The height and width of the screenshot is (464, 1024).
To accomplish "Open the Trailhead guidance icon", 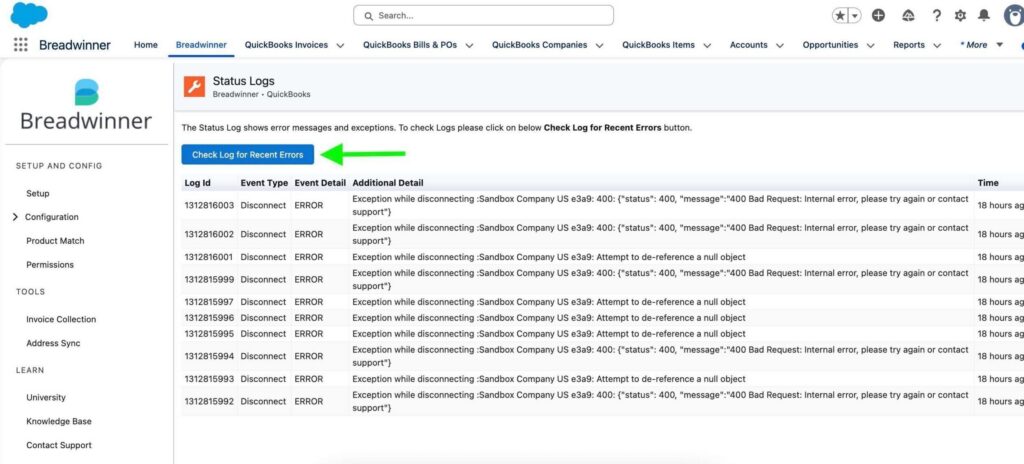I will 908,16.
